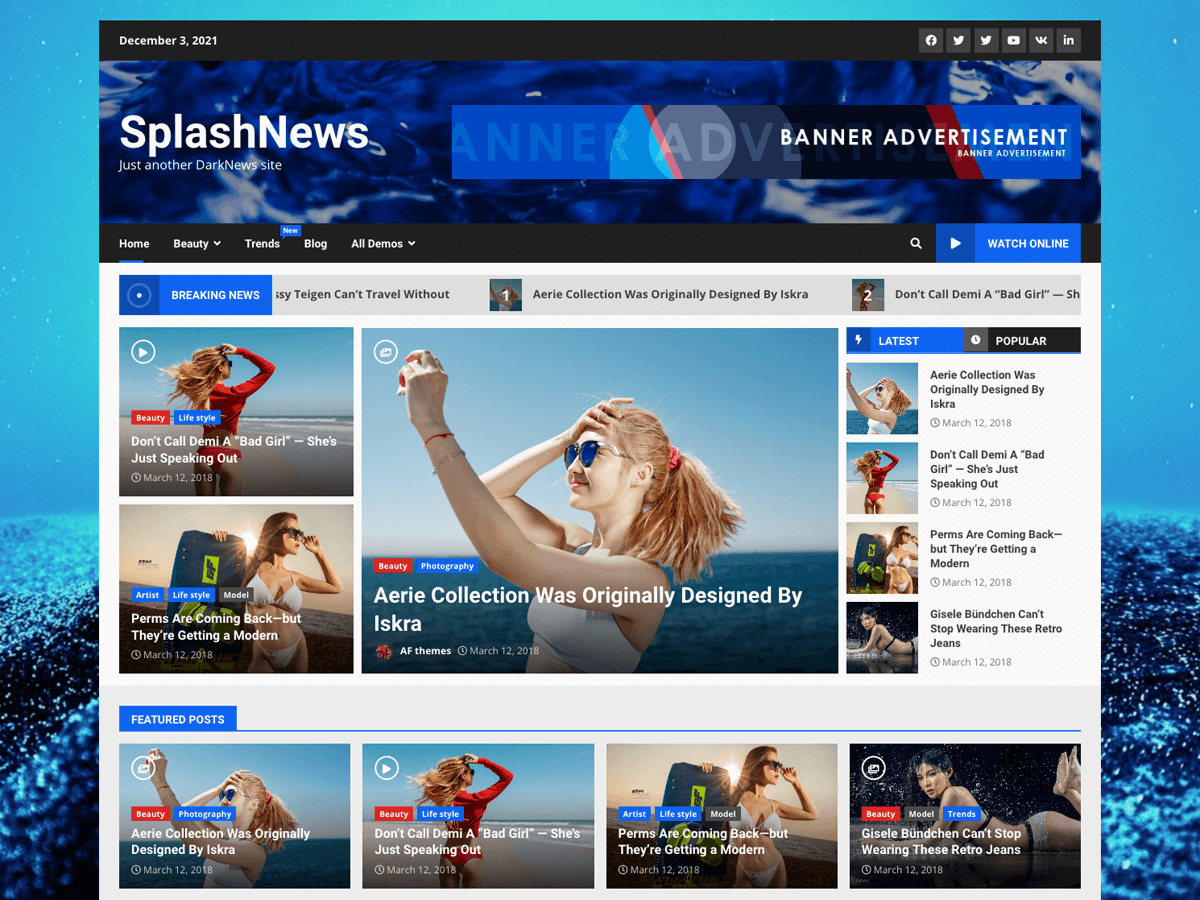Image resolution: width=1200 pixels, height=900 pixels.
Task: Open the Trends menu with New badge
Action: click(262, 243)
